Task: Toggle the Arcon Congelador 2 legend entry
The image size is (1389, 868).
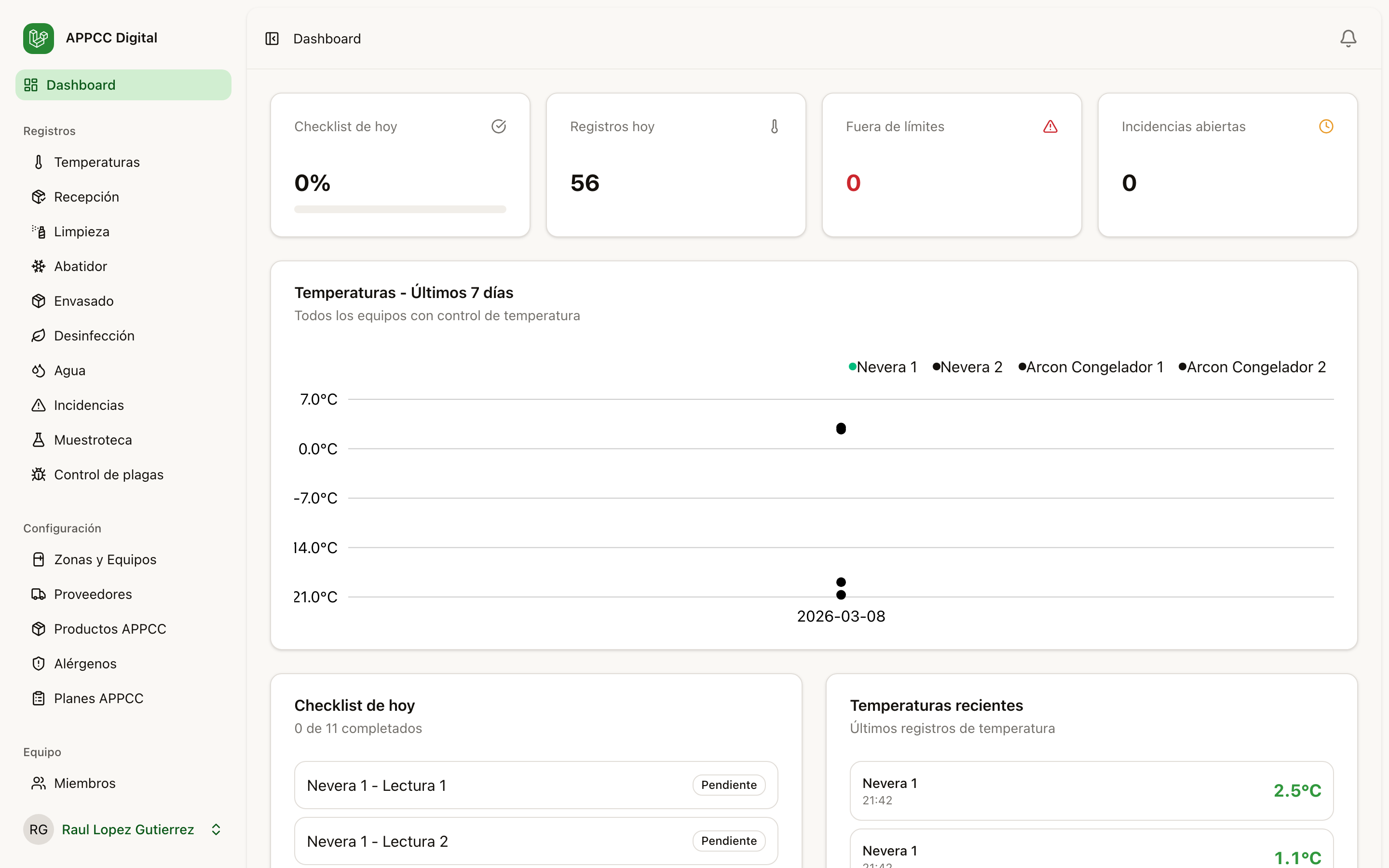Action: [1253, 367]
